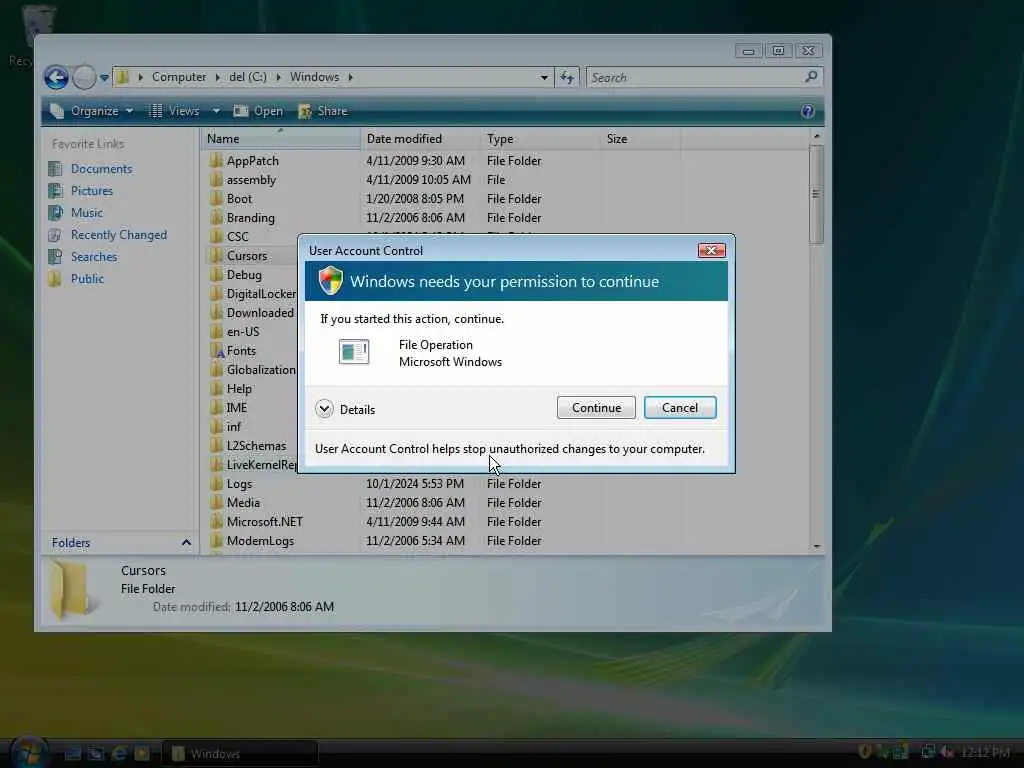Cancel the User Account Control prompt
This screenshot has height=768, width=1024.
pos(680,408)
